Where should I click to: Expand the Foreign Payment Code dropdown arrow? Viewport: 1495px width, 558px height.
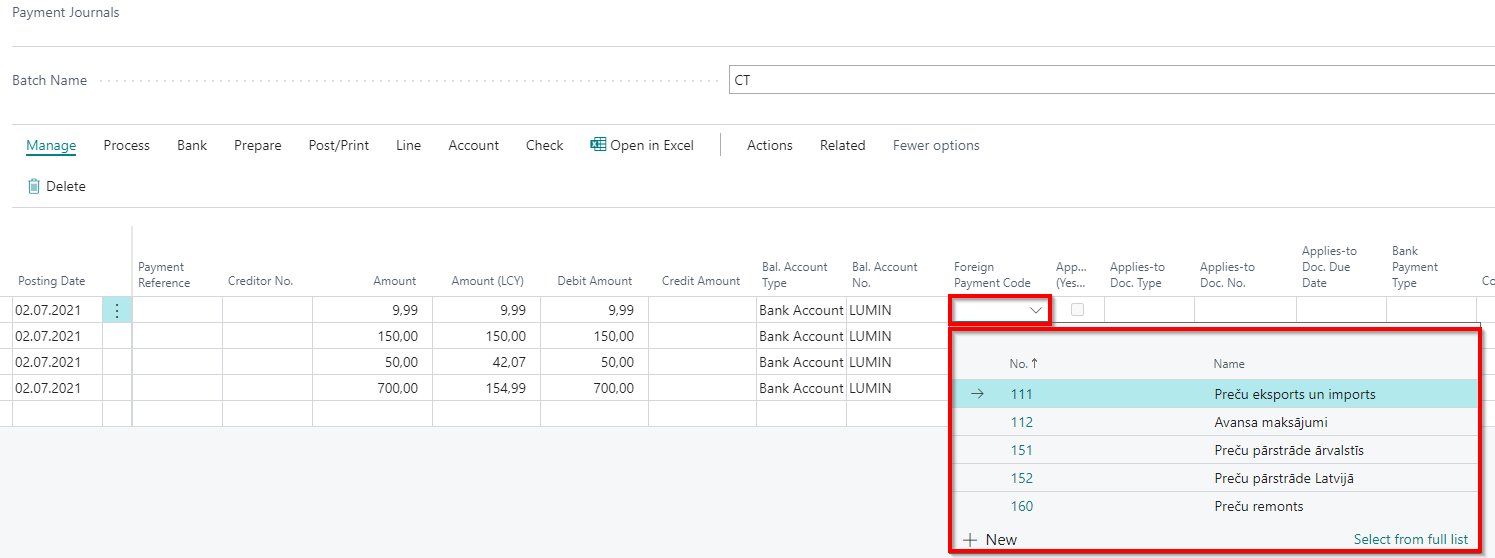pos(1036,310)
